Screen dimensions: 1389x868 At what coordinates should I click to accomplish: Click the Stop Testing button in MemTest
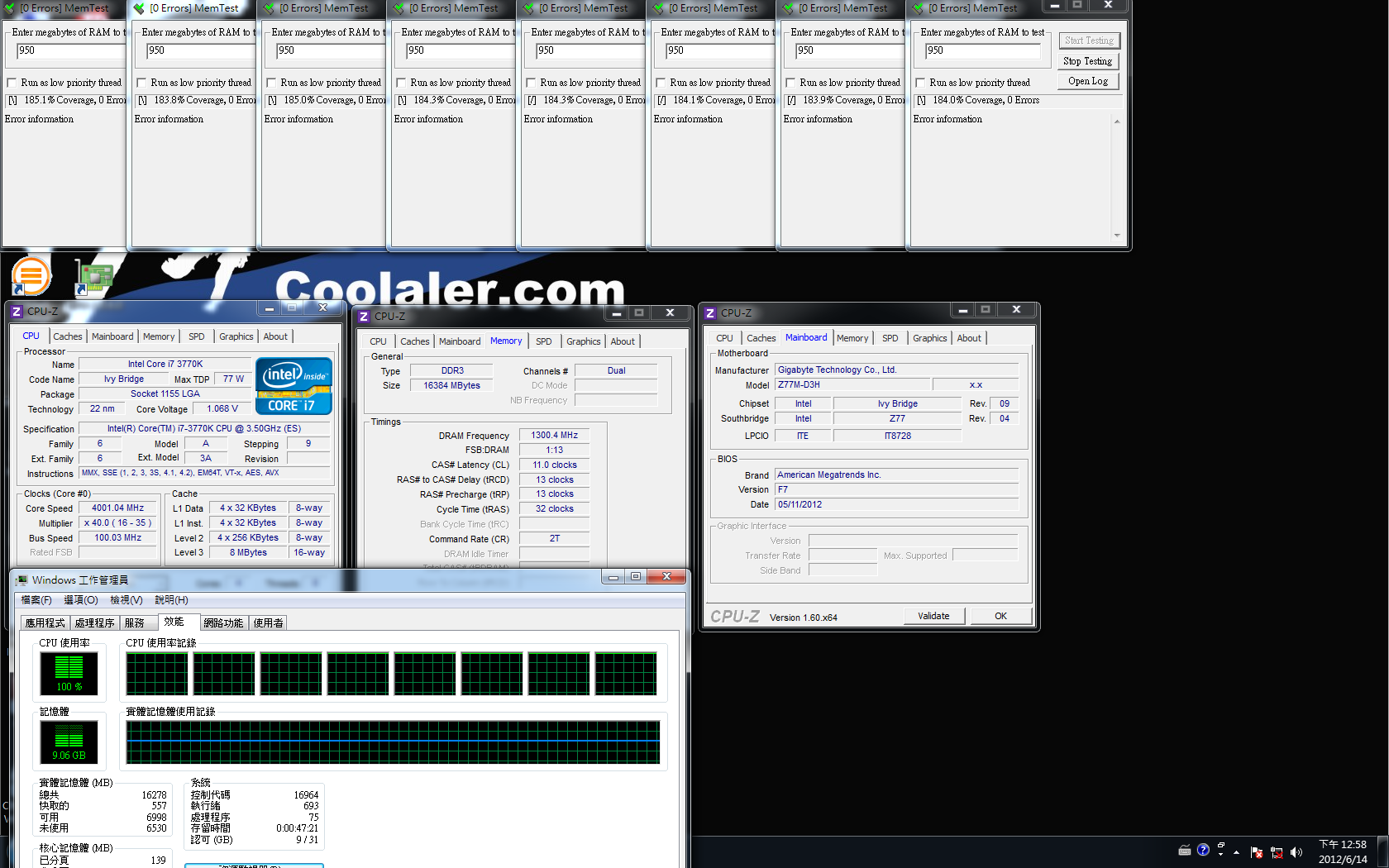[1087, 61]
